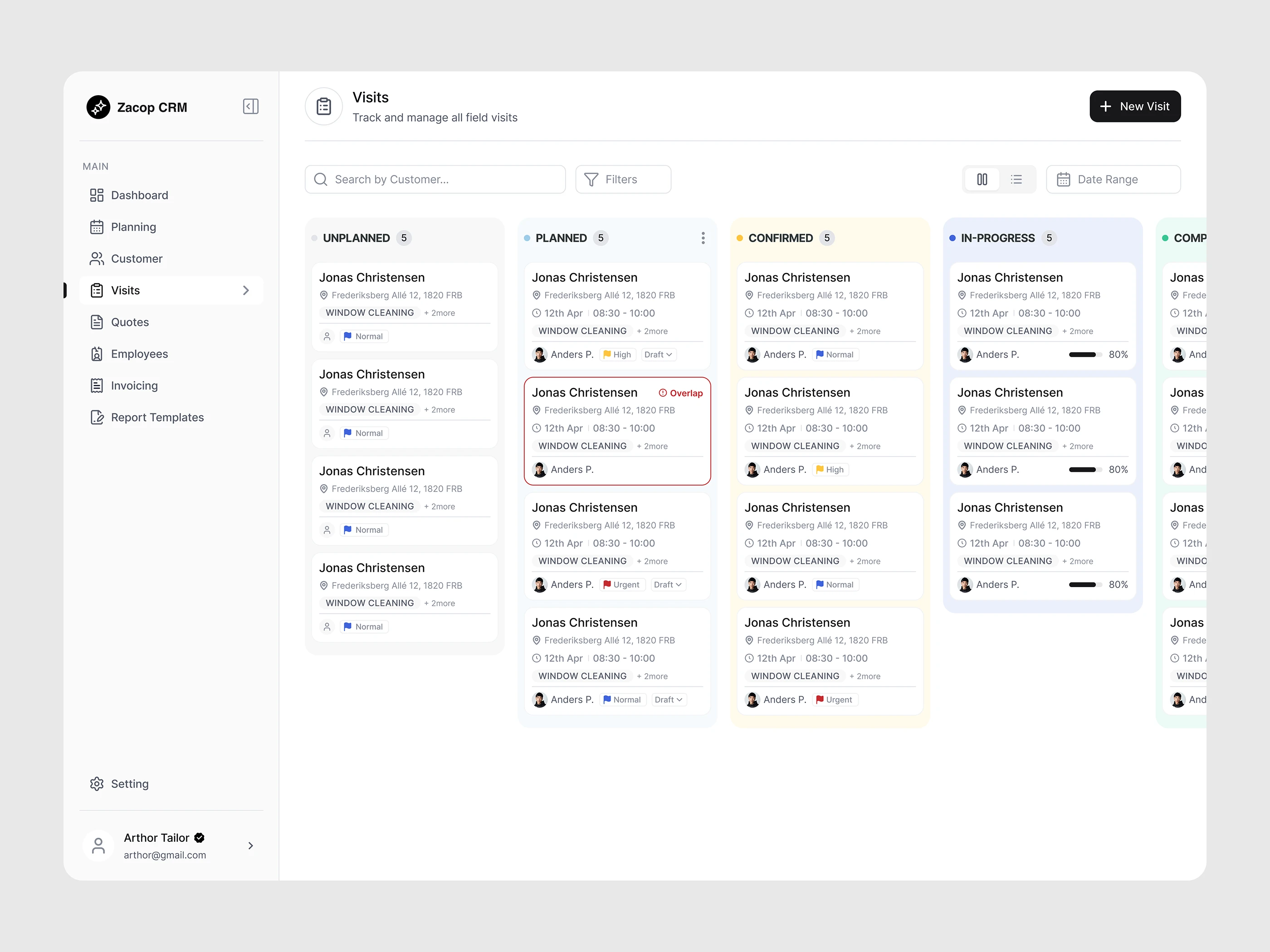Viewport: 1270px width, 952px height.
Task: Expand the Visits menu chevron
Action: (246, 291)
